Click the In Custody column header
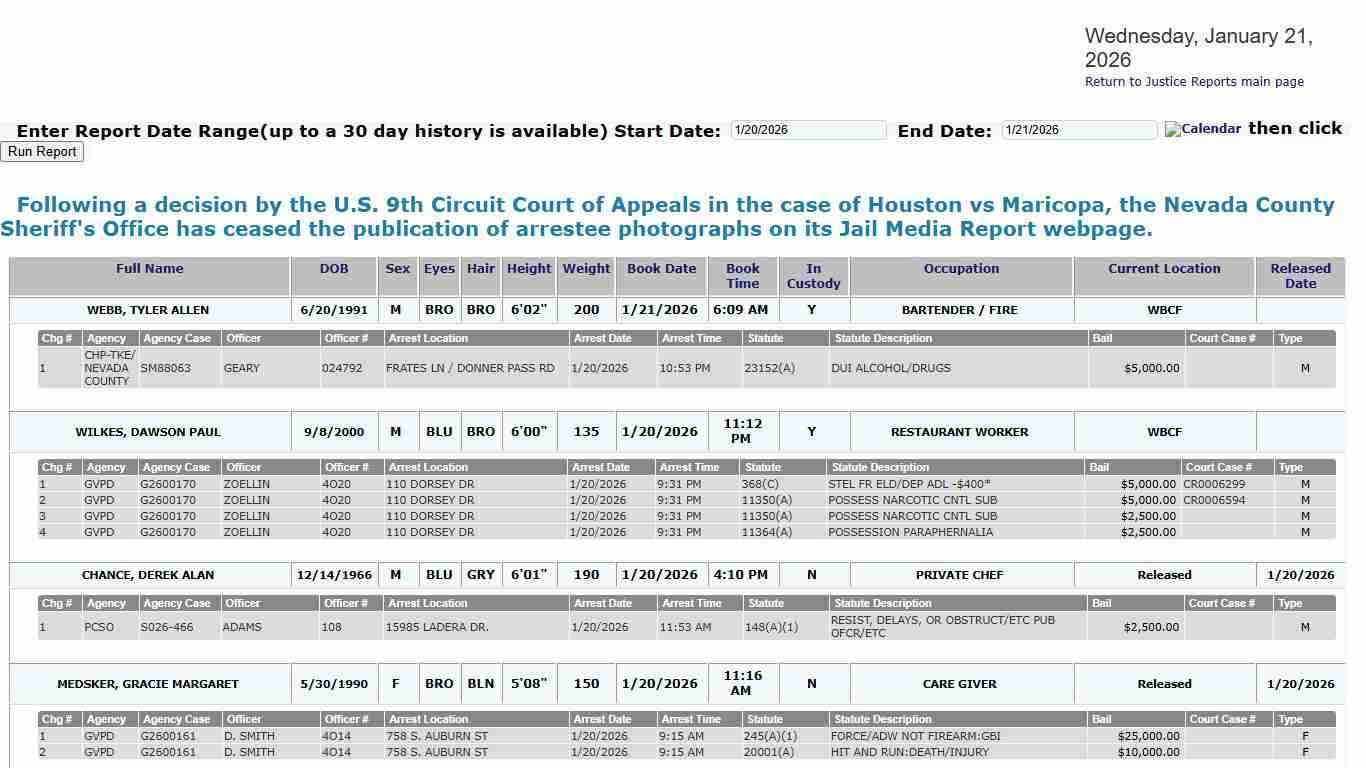Viewport: 1366px width, 768px height. click(x=812, y=276)
